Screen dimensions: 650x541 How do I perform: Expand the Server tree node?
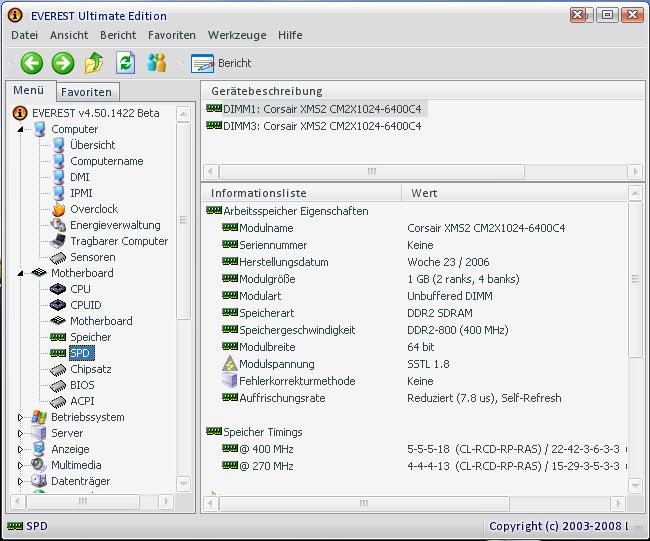pyautogui.click(x=20, y=433)
